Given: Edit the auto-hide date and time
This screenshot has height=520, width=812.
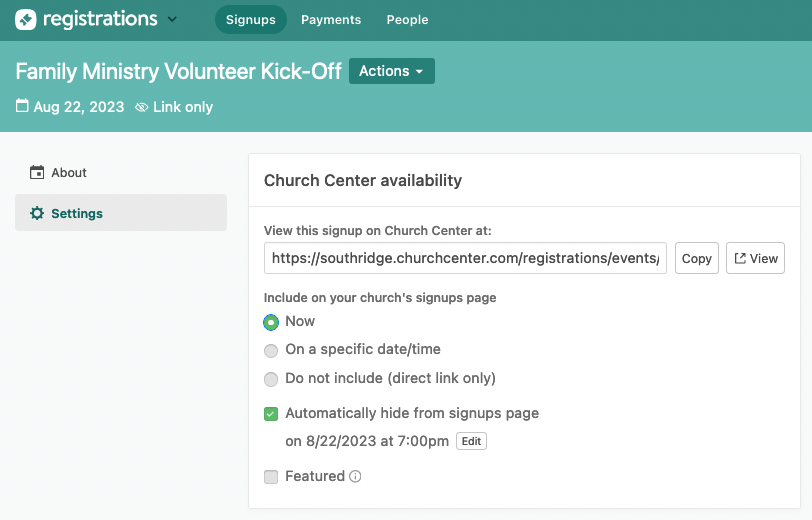Looking at the screenshot, I should (x=471, y=441).
